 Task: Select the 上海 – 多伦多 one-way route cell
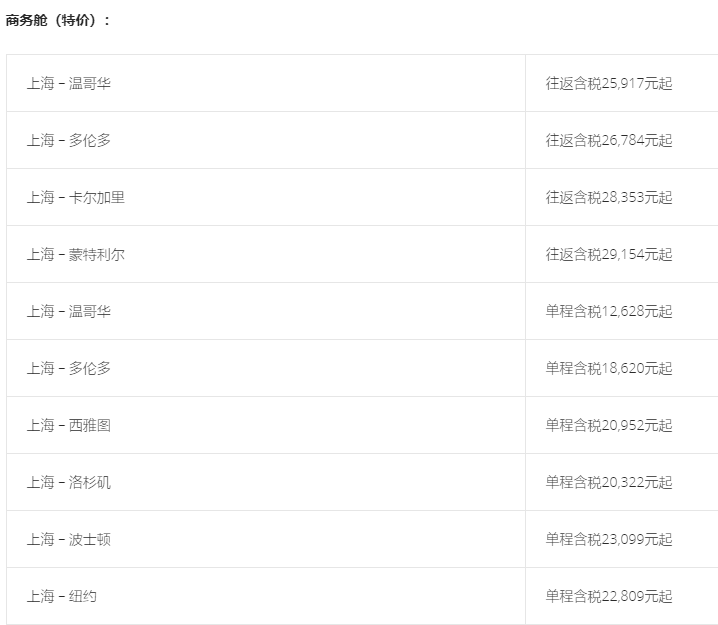pyautogui.click(x=69, y=369)
